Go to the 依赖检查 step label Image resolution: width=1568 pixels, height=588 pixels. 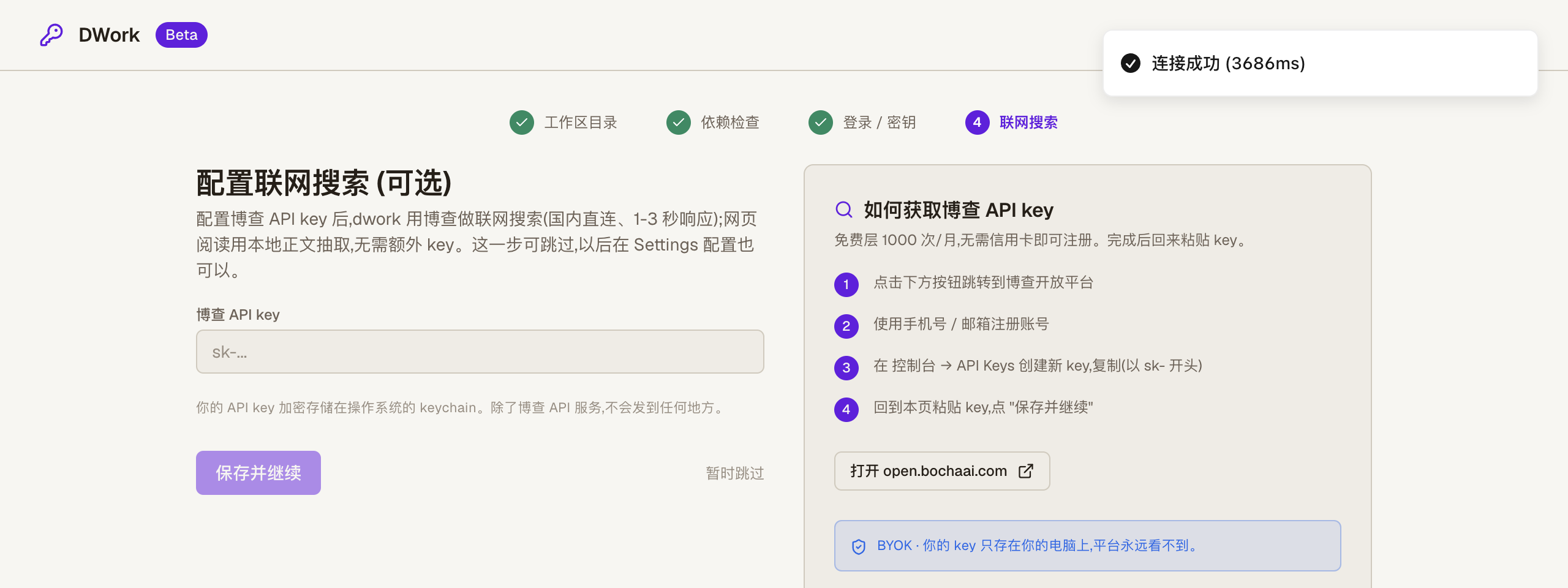pyautogui.click(x=730, y=123)
